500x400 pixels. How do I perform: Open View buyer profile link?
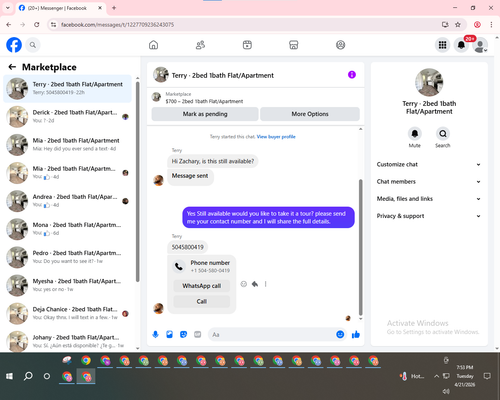coord(276,137)
